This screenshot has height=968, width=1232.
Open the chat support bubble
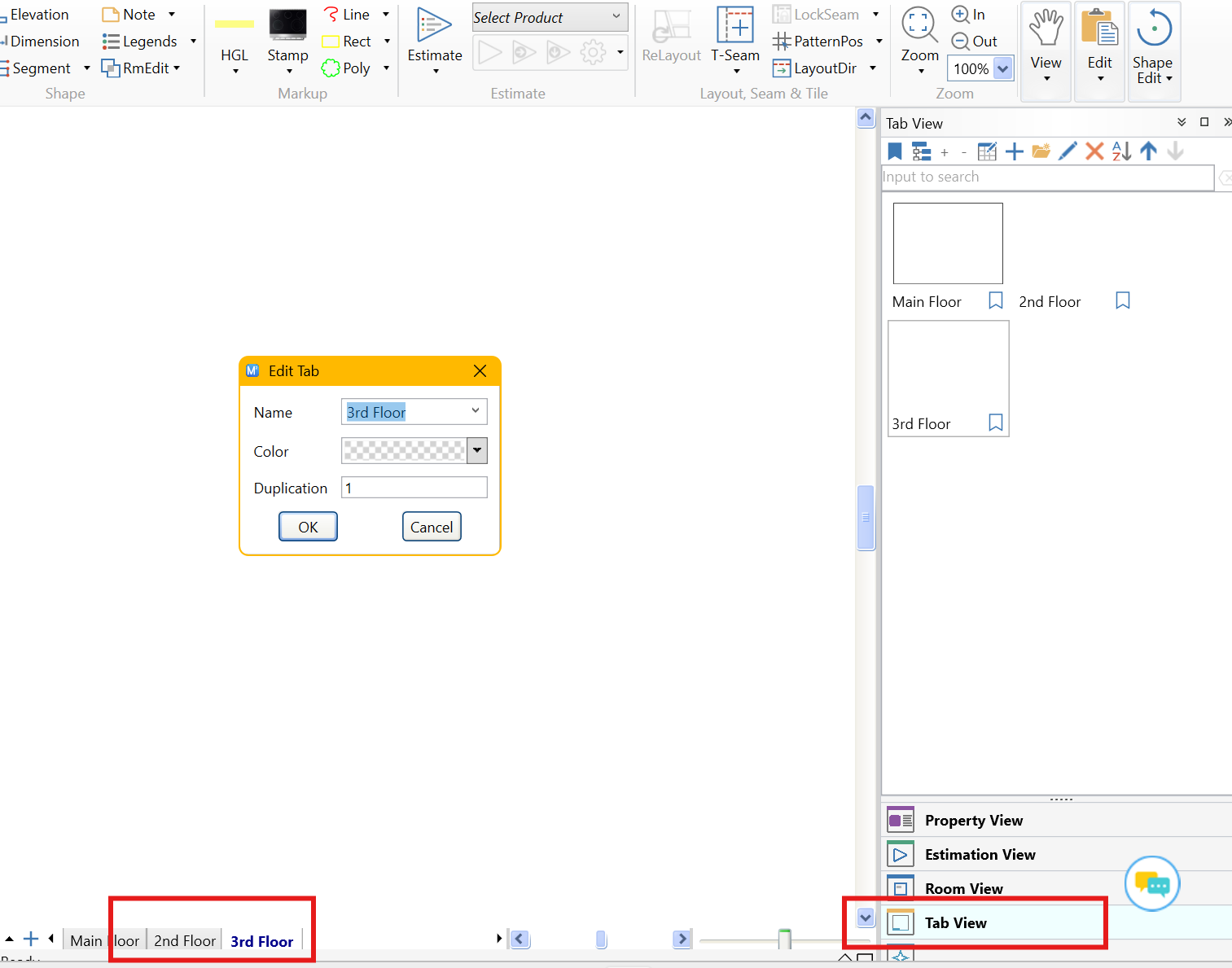[1152, 883]
